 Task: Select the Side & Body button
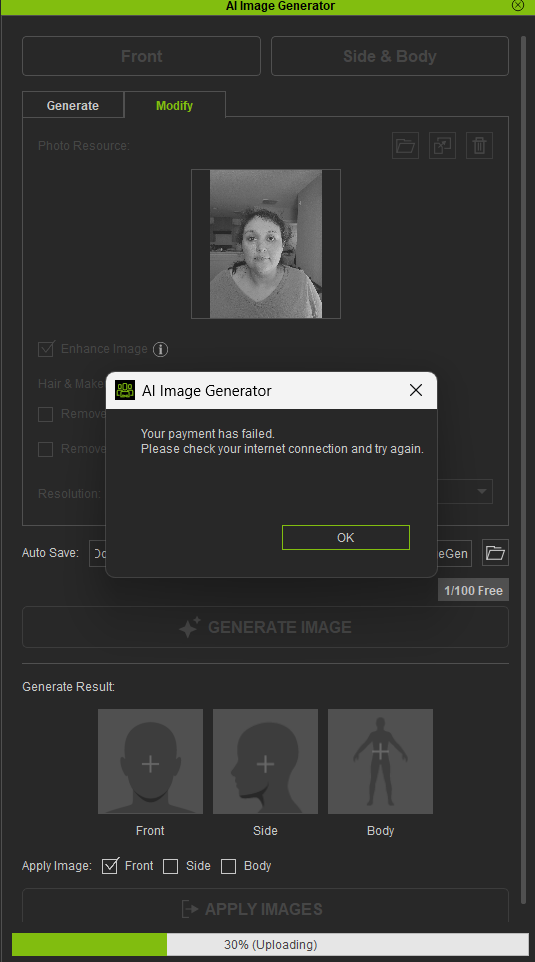pyautogui.click(x=390, y=56)
